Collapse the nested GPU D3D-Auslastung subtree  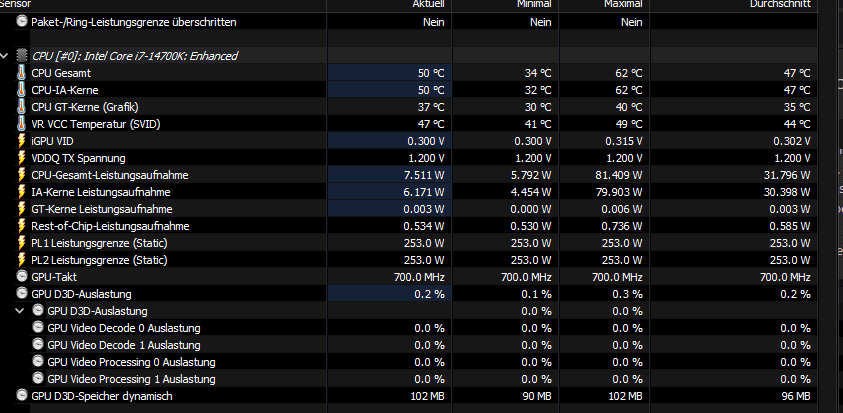click(22, 311)
